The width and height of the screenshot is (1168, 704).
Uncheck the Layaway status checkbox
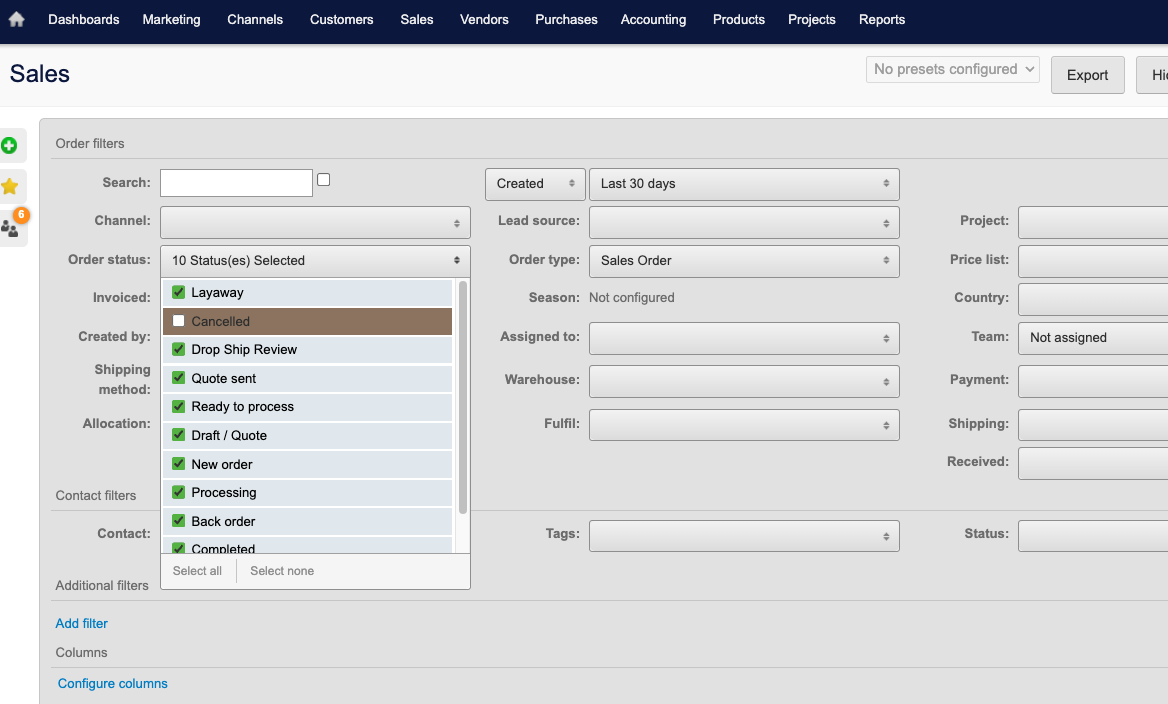180,292
